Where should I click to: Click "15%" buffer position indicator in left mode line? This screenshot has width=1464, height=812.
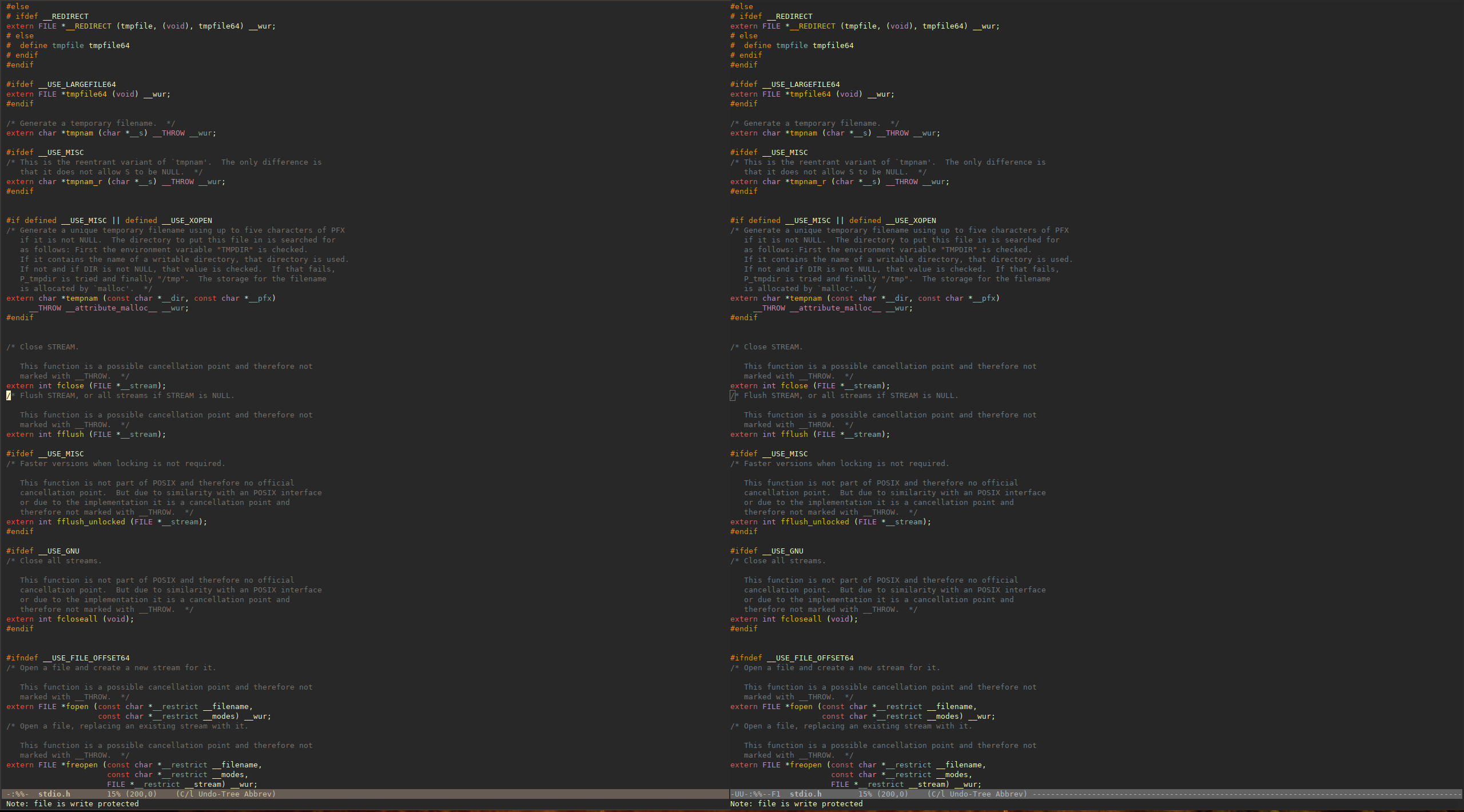113,794
